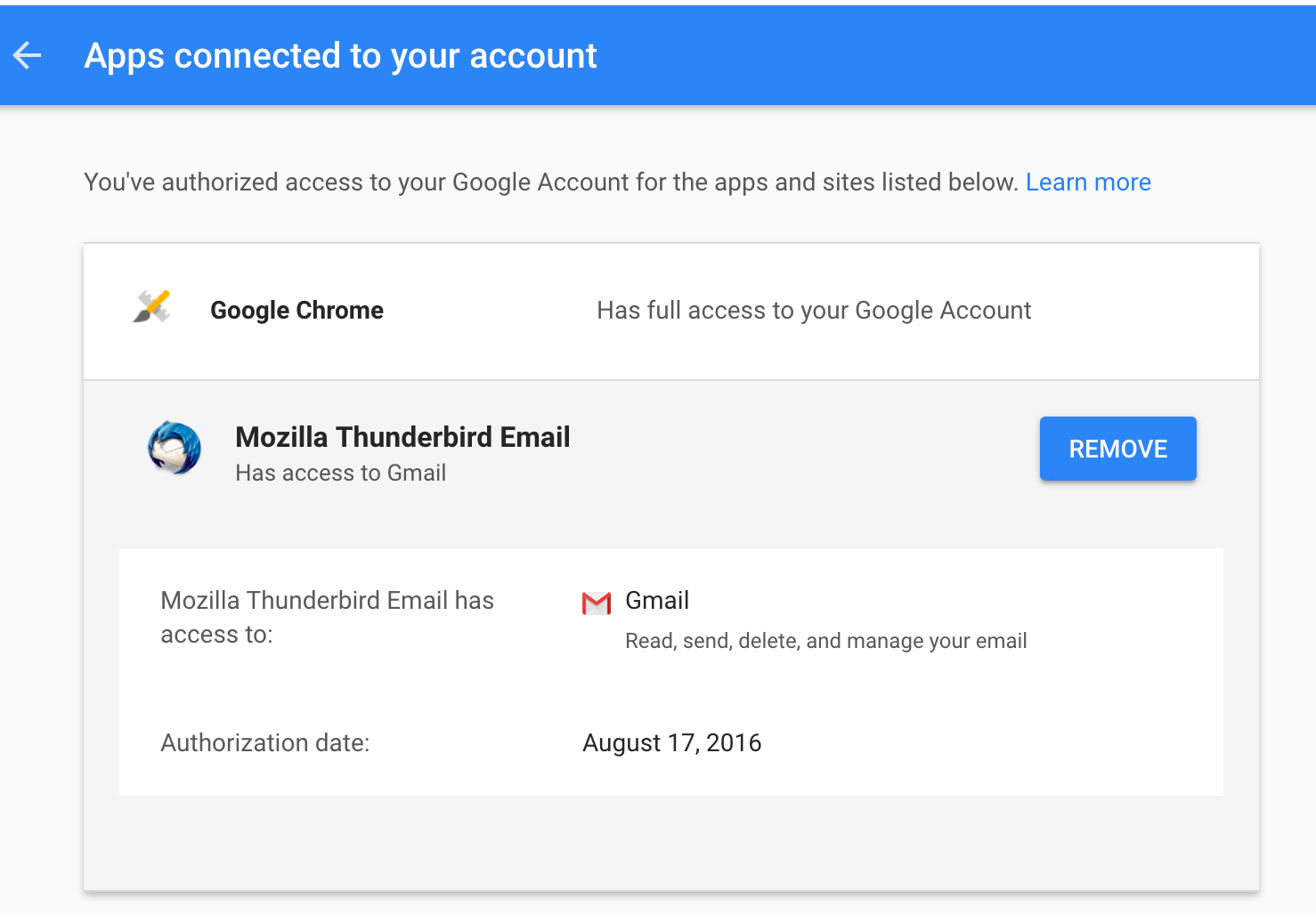Viewport: 1316px width, 915px height.
Task: Click the back arrow in the blue header
Action: [27, 55]
